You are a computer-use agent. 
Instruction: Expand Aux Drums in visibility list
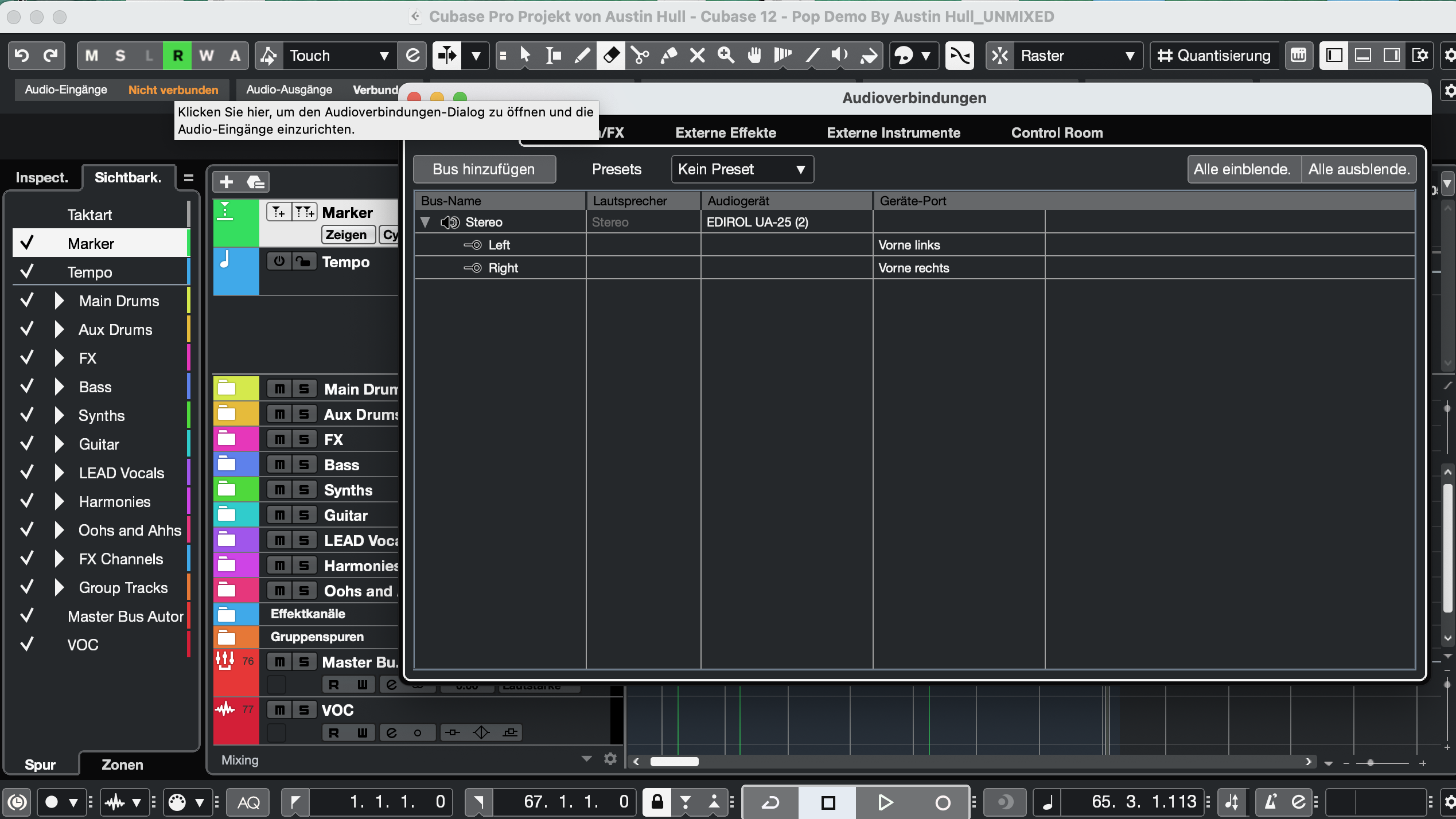[59, 329]
